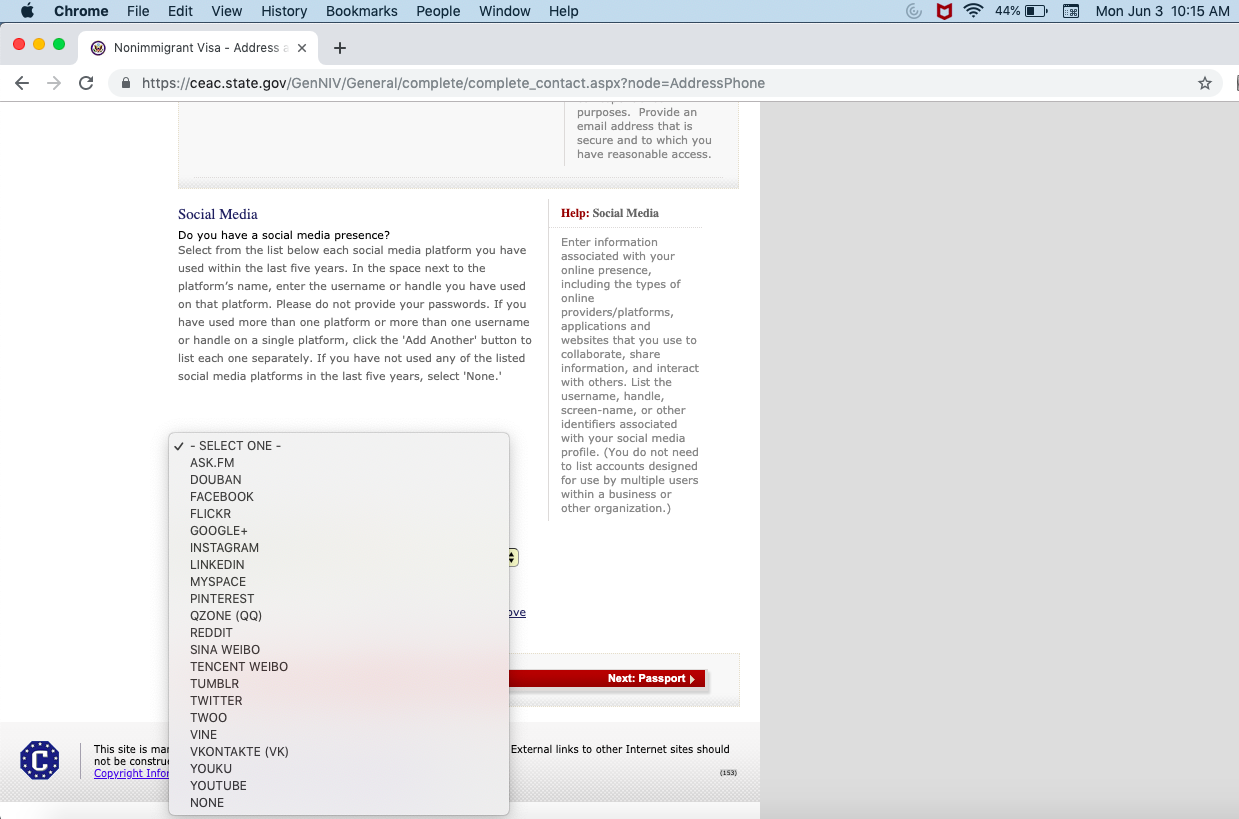Choose YOUKU from the list
Image resolution: width=1239 pixels, height=819 pixels.
tap(339, 769)
